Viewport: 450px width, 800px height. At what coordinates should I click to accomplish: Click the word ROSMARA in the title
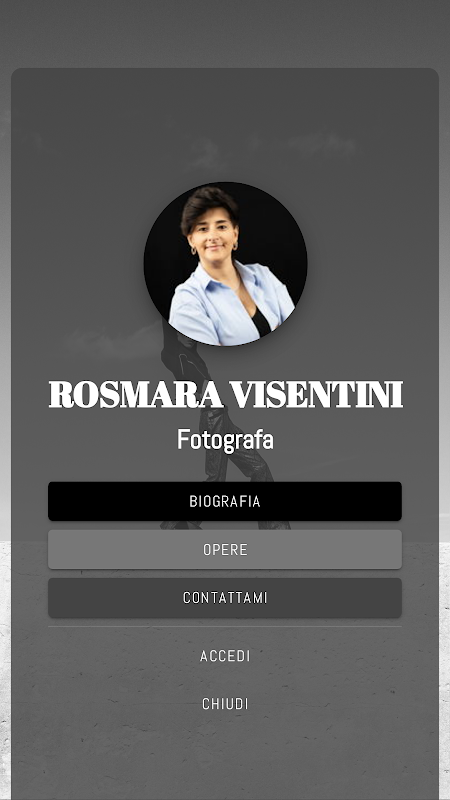tap(136, 394)
